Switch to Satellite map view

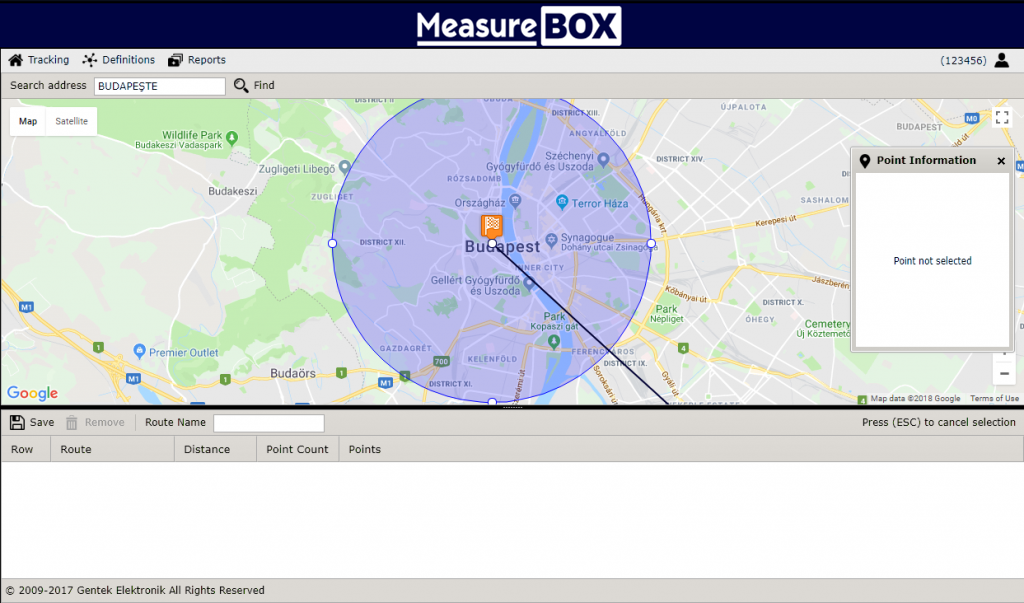(71, 121)
